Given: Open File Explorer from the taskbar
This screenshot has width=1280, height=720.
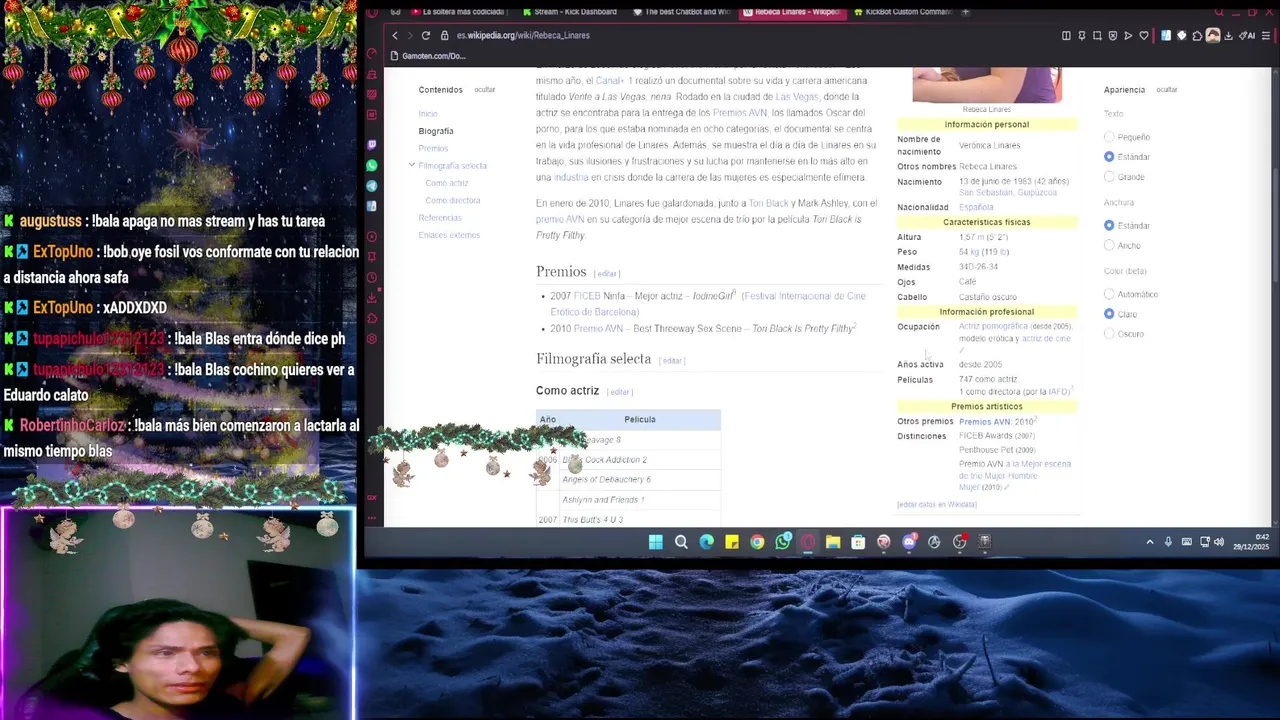Looking at the screenshot, I should 833,542.
